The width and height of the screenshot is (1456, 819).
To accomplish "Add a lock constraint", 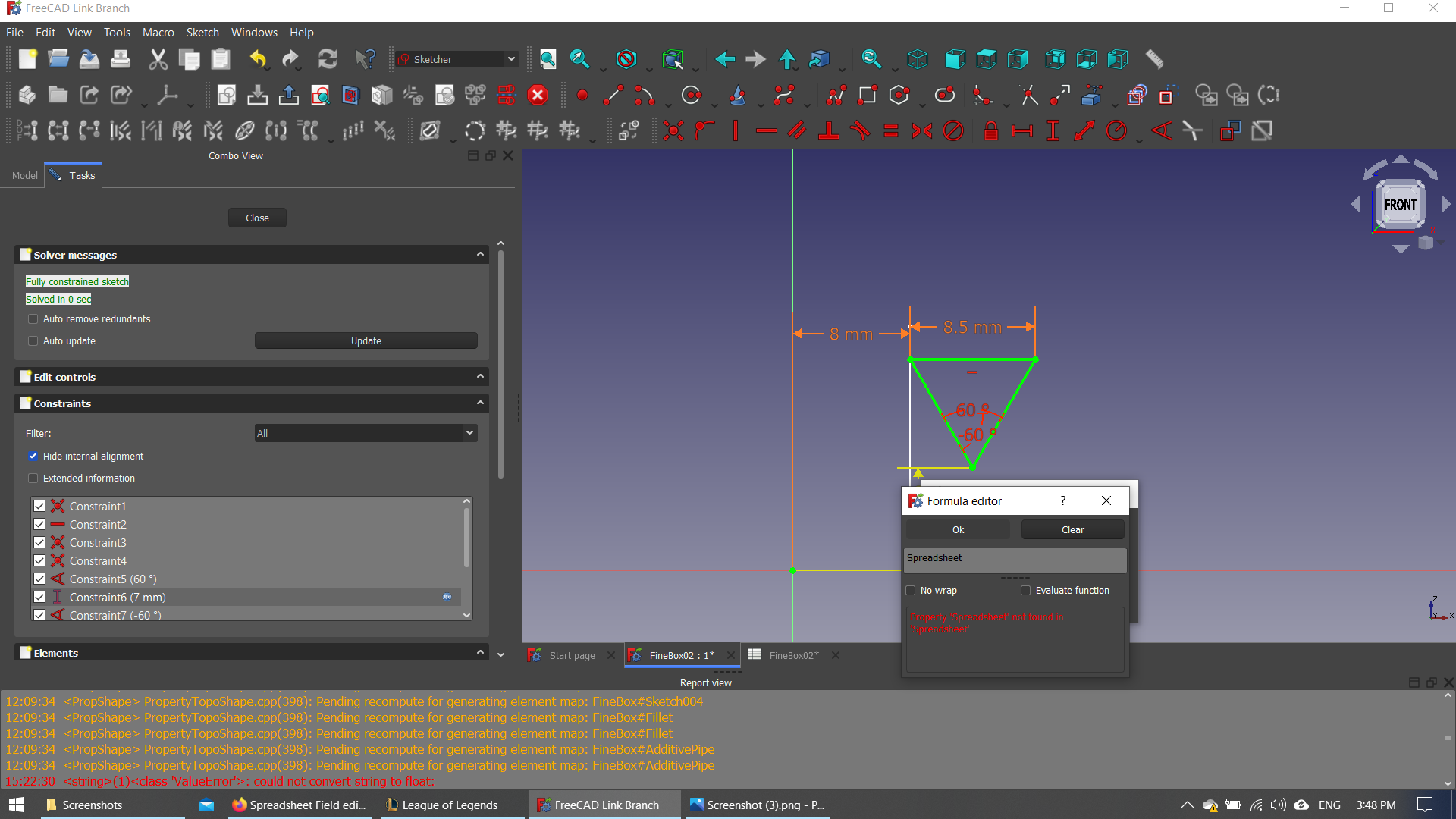I will tap(990, 130).
